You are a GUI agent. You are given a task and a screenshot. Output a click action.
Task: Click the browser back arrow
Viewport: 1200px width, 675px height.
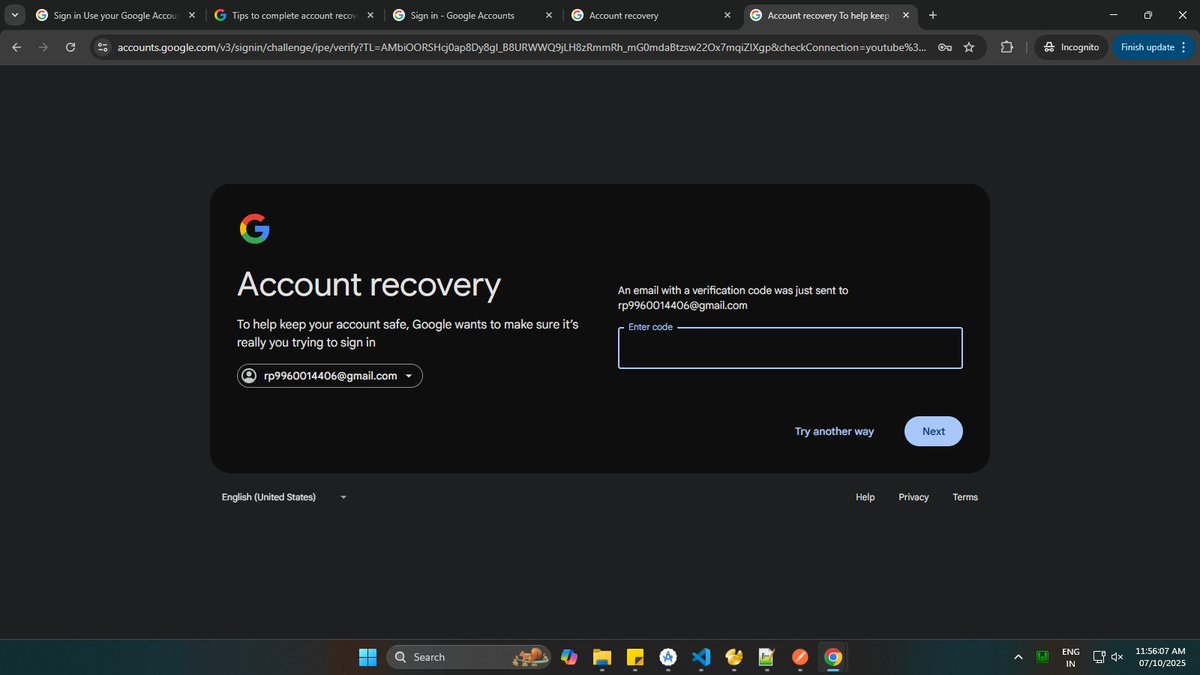tap(16, 47)
